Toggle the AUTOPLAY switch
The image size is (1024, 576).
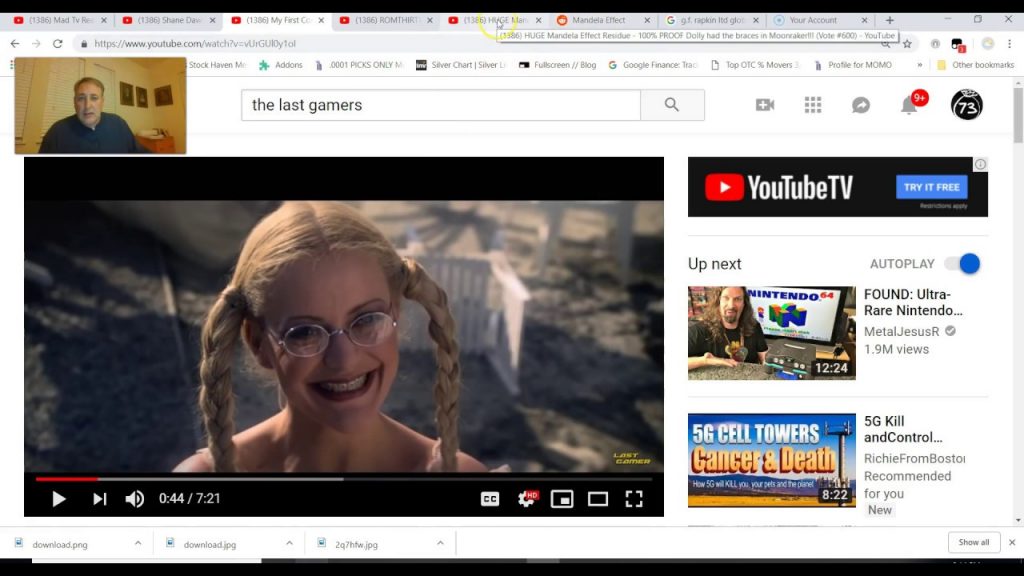click(963, 264)
